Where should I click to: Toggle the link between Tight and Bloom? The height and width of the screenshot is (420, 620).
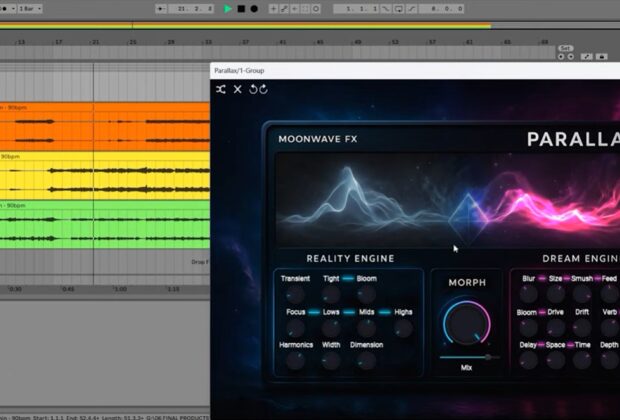(x=348, y=279)
